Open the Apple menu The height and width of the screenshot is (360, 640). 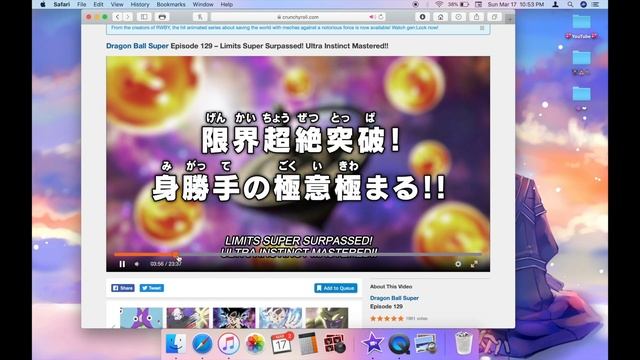(42, 4)
